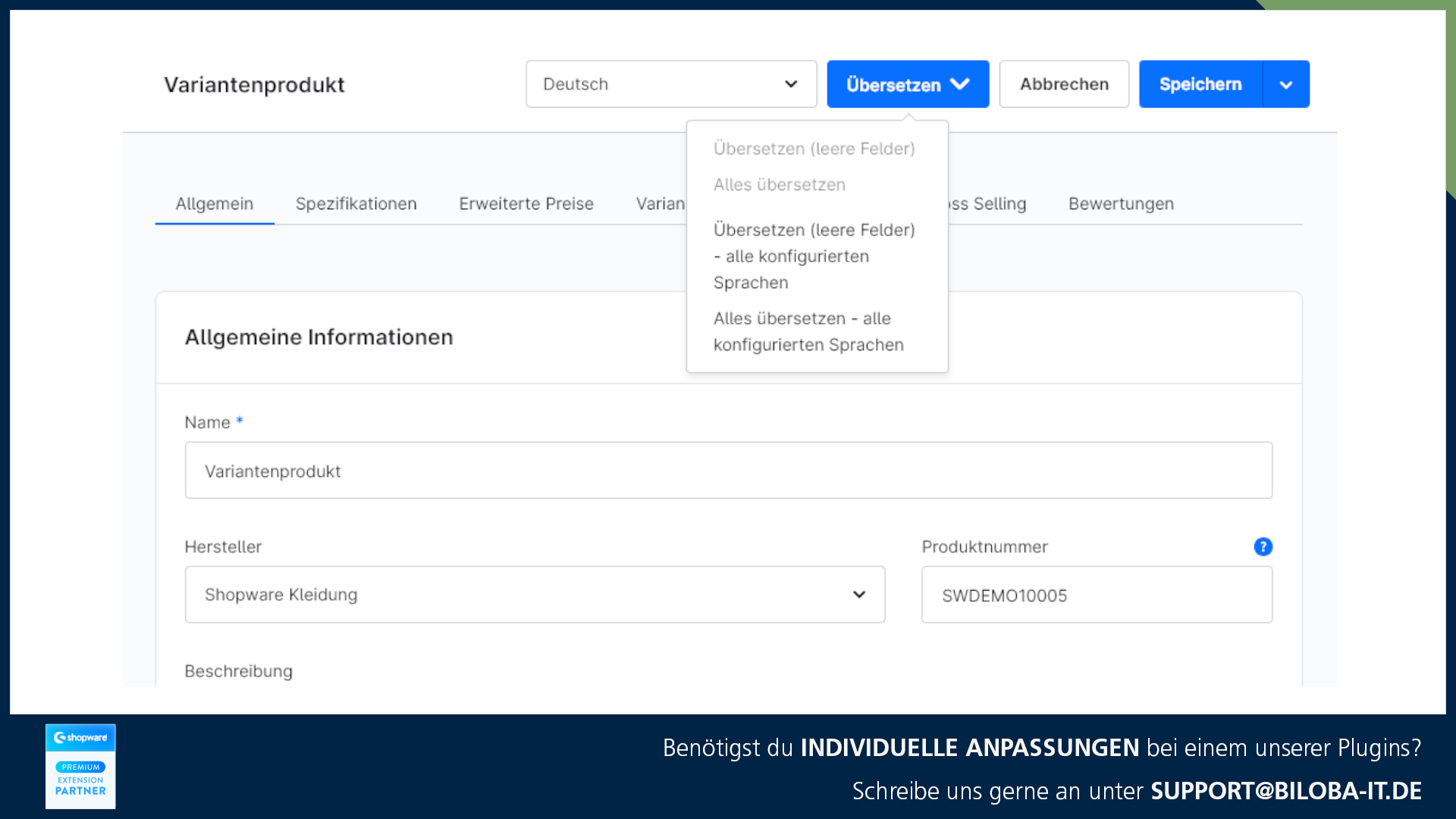This screenshot has height=819, width=1456.
Task: Focus the Produktnummer field SWDEMO10005
Action: point(1096,595)
